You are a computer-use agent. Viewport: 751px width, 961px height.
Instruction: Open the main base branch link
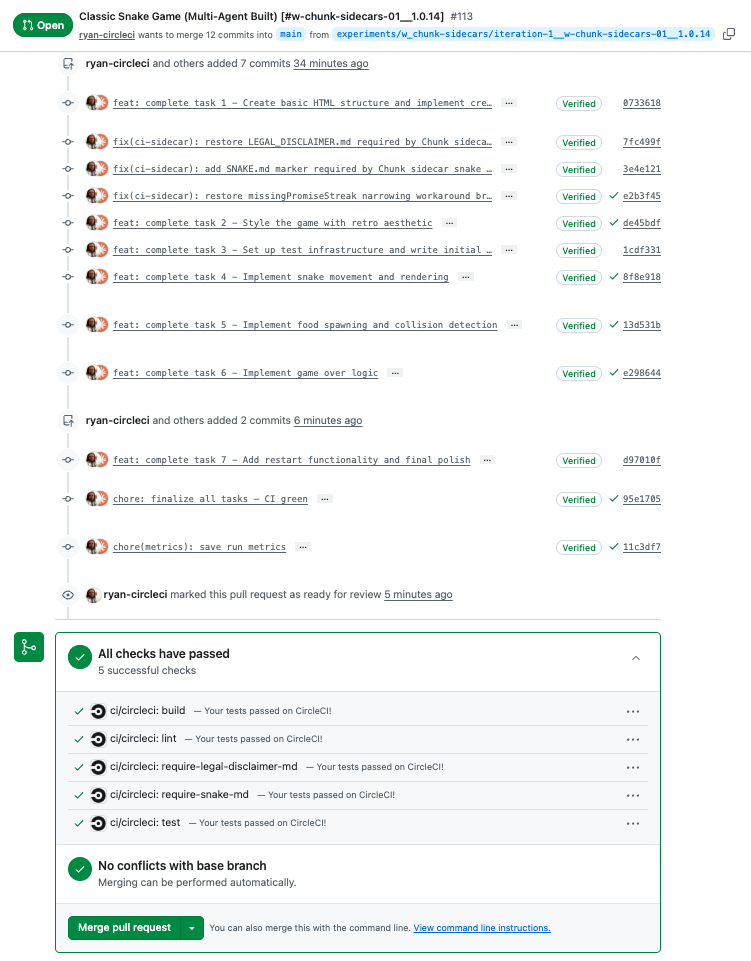tap(291, 34)
